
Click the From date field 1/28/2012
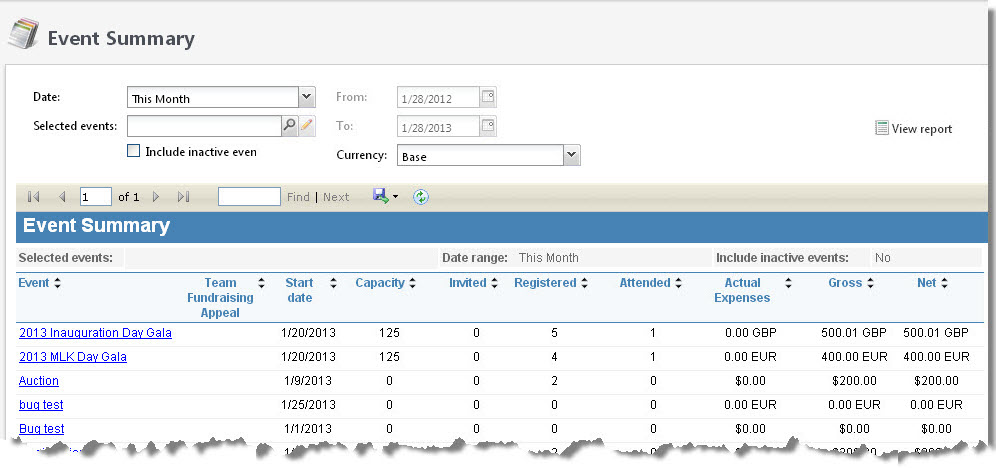coord(438,98)
